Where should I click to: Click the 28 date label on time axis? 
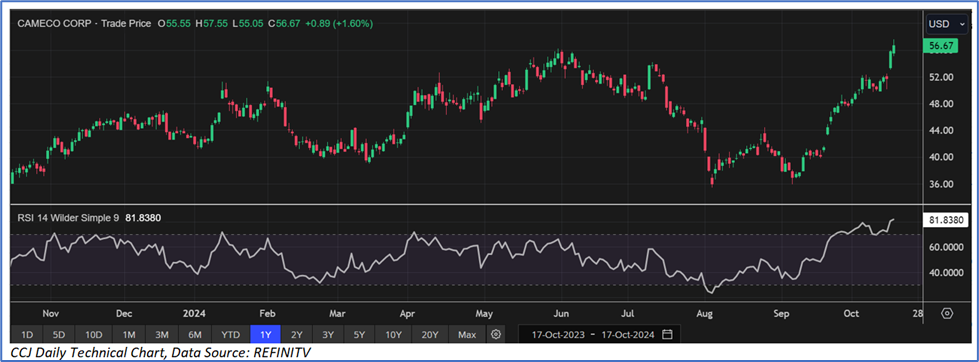click(x=918, y=313)
